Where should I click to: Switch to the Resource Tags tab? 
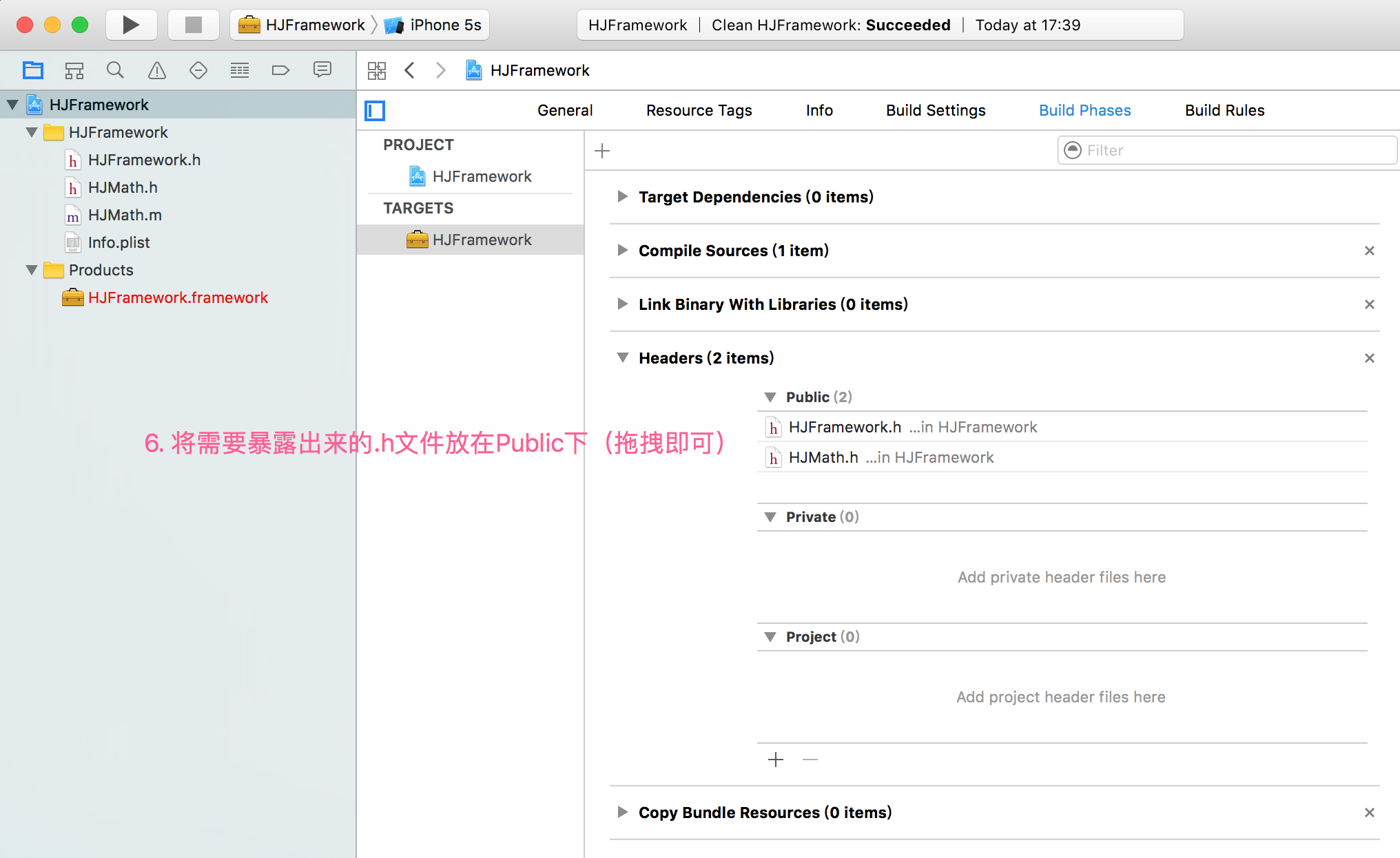[x=699, y=110]
